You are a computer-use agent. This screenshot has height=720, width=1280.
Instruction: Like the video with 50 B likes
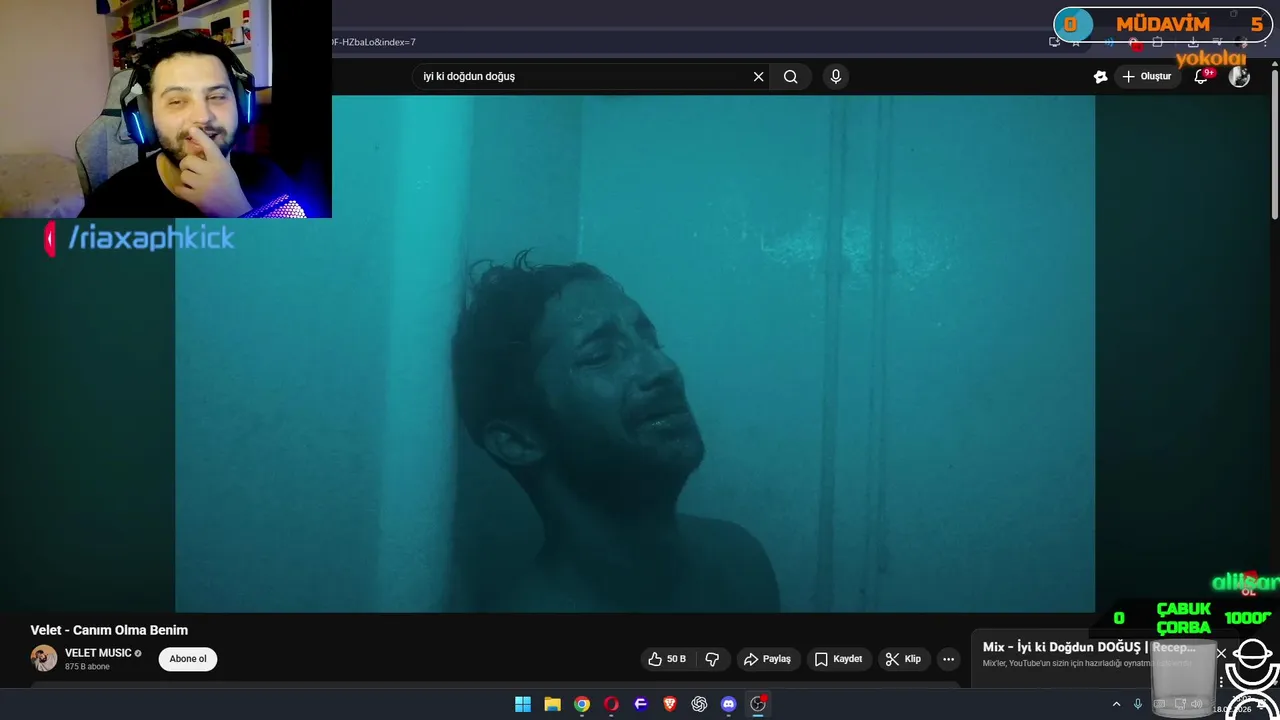click(667, 659)
